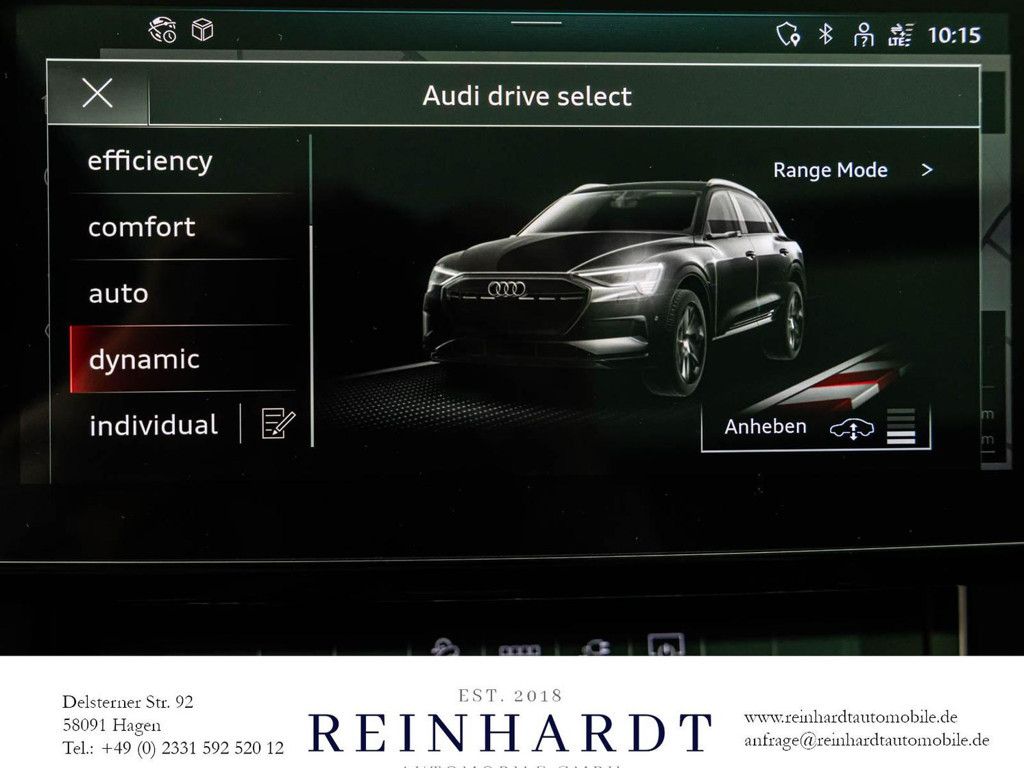Viewport: 1024px width, 768px height.
Task: Expand Range Mode with its chevron
Action: point(926,169)
